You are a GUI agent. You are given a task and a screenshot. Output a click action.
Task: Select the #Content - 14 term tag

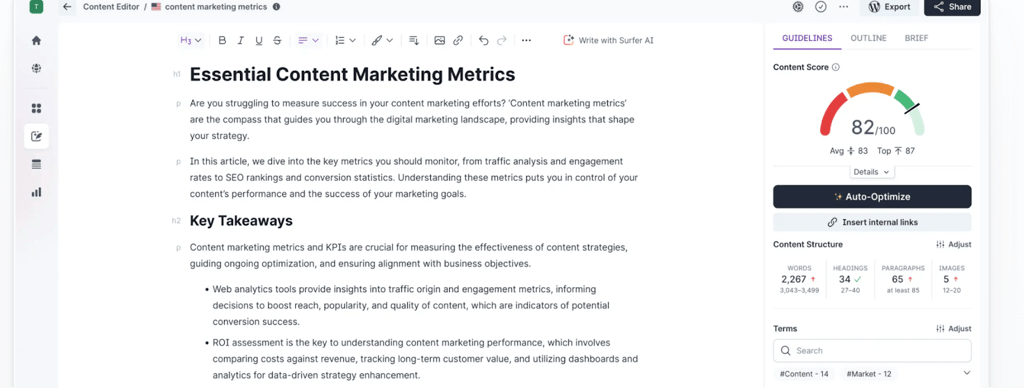point(805,374)
